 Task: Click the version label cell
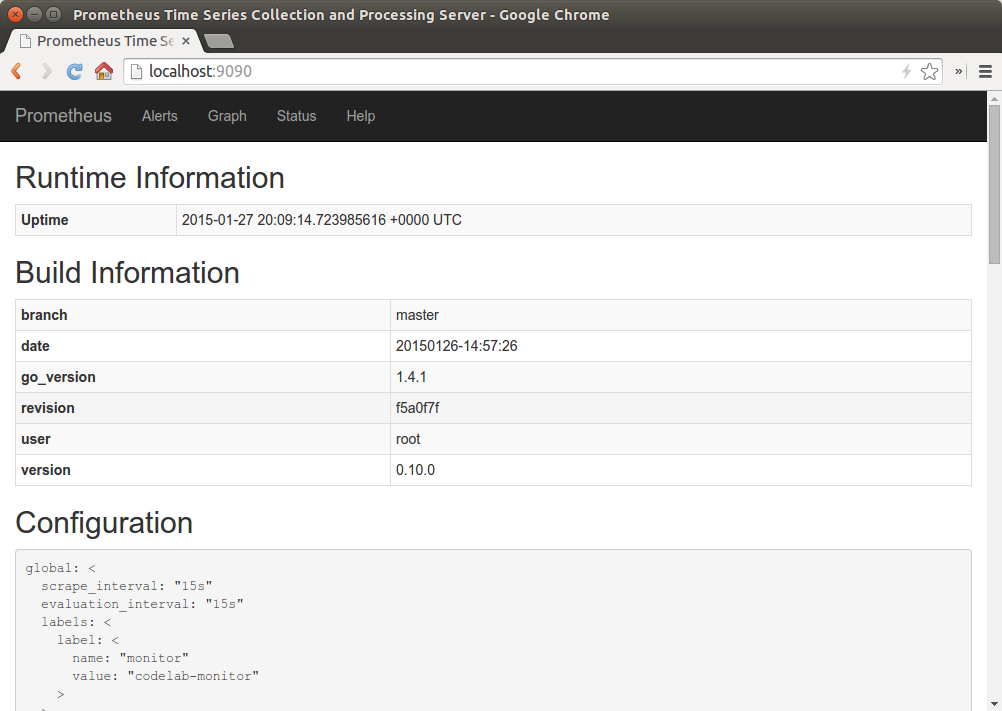(203, 470)
